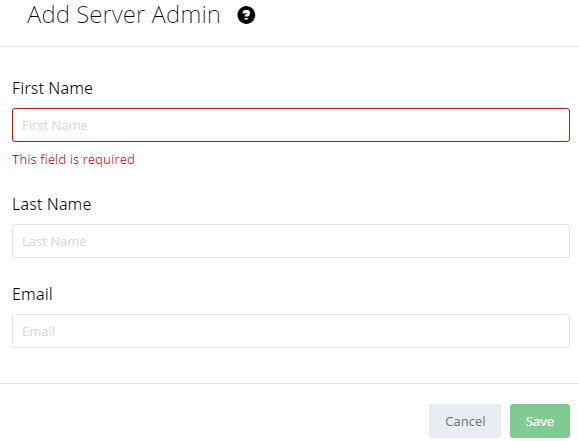The image size is (579, 441).
Task: Focus the First Name input field
Action: (x=291, y=125)
